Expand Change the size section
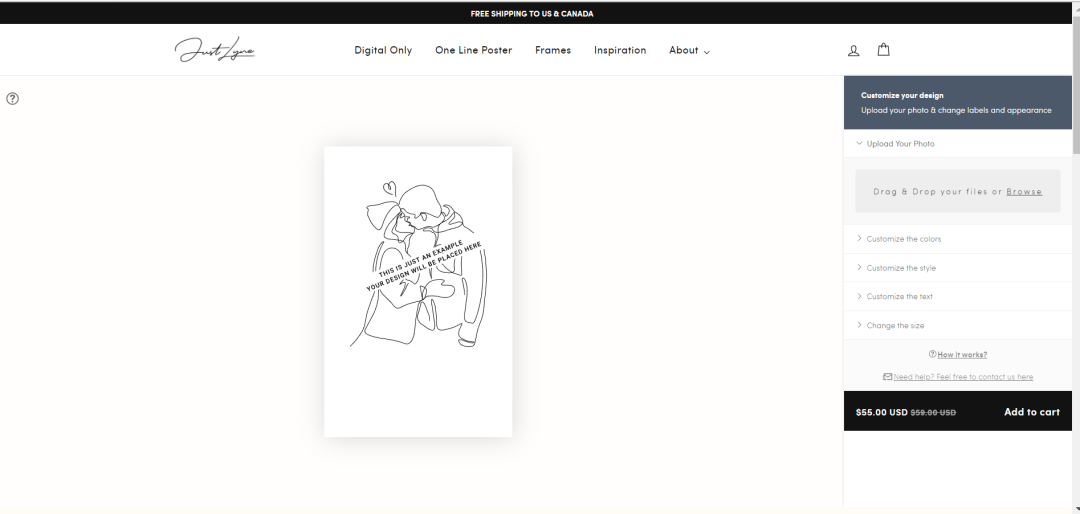This screenshot has width=1080, height=514. click(957, 325)
